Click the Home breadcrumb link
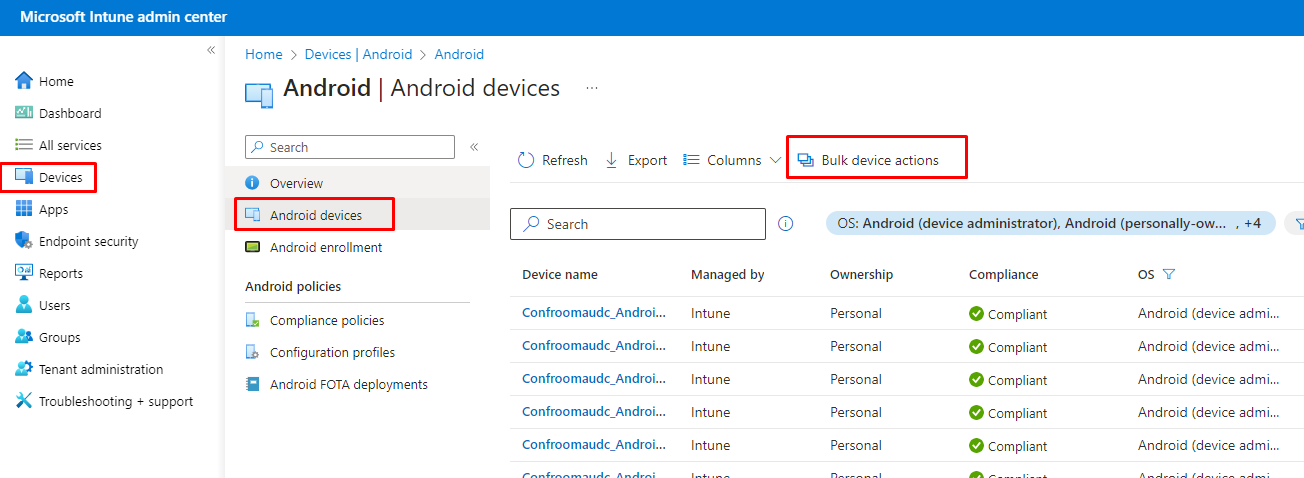This screenshot has width=1304, height=478. click(264, 54)
